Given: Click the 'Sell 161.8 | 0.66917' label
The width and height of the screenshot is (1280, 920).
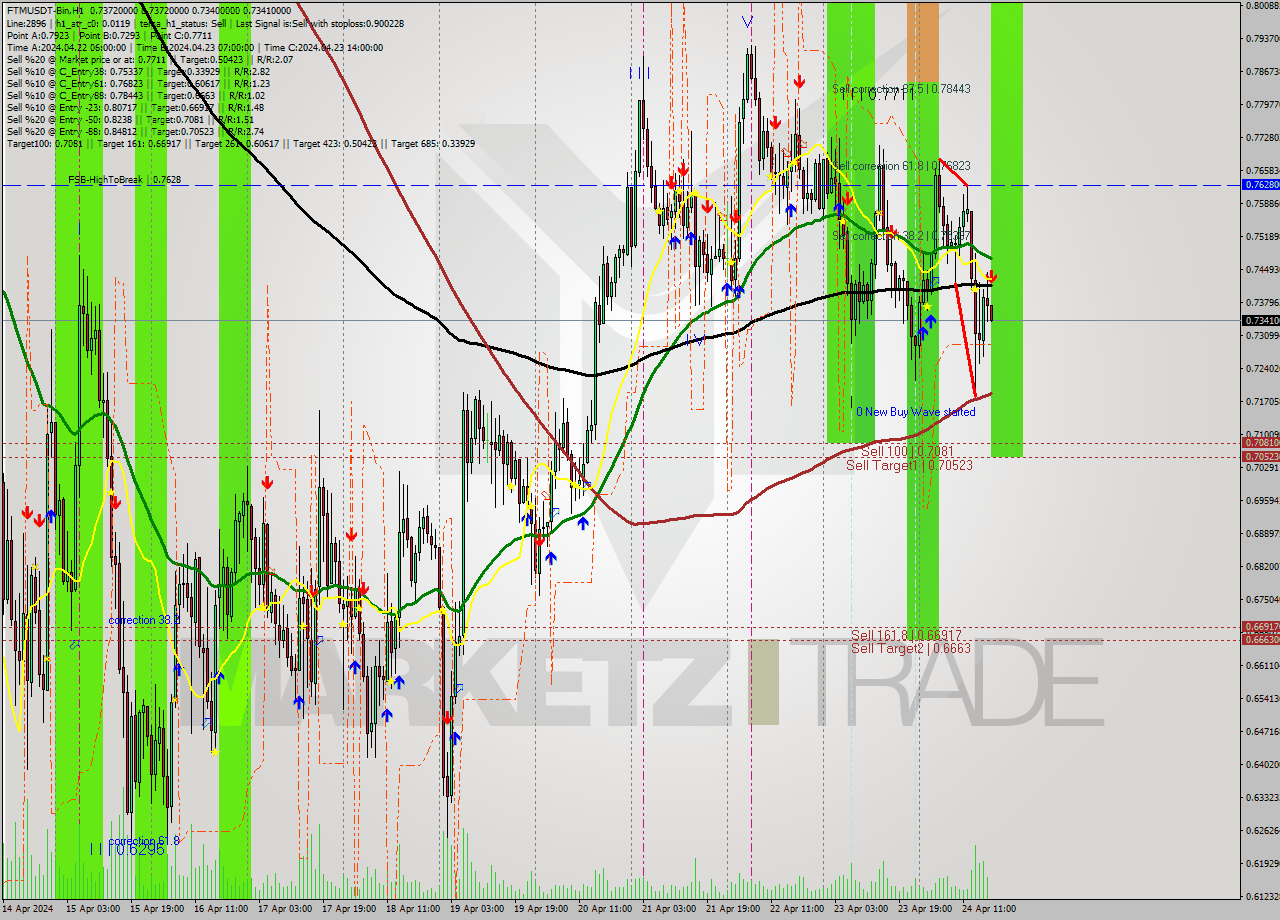Looking at the screenshot, I should (906, 635).
